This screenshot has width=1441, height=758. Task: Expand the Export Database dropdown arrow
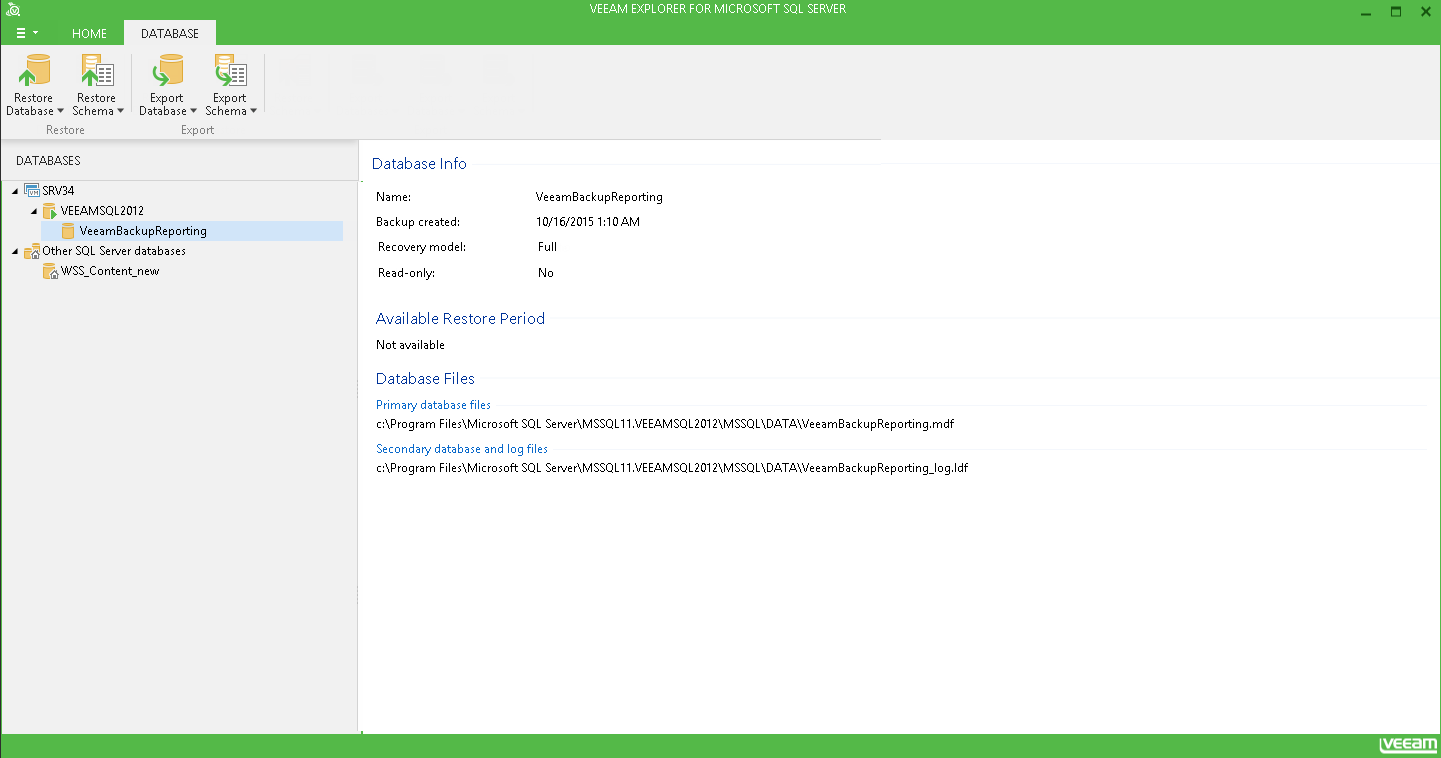pos(193,111)
